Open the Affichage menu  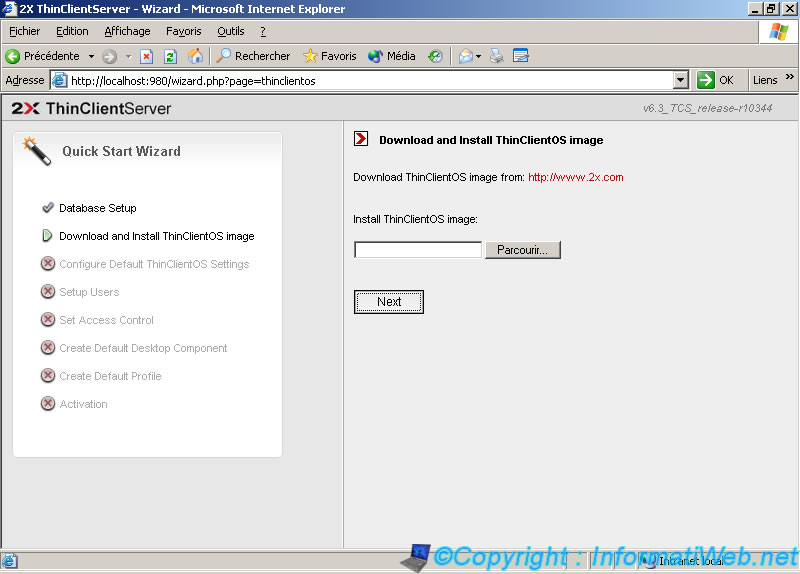pos(127,31)
